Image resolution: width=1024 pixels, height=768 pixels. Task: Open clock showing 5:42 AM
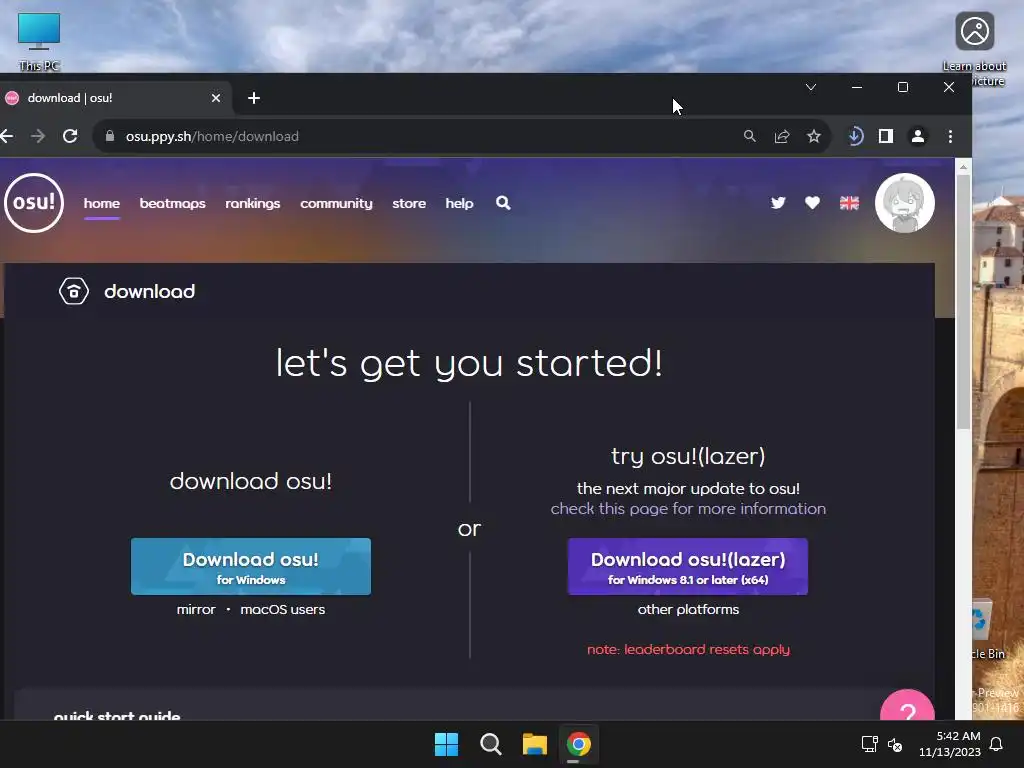(950, 744)
